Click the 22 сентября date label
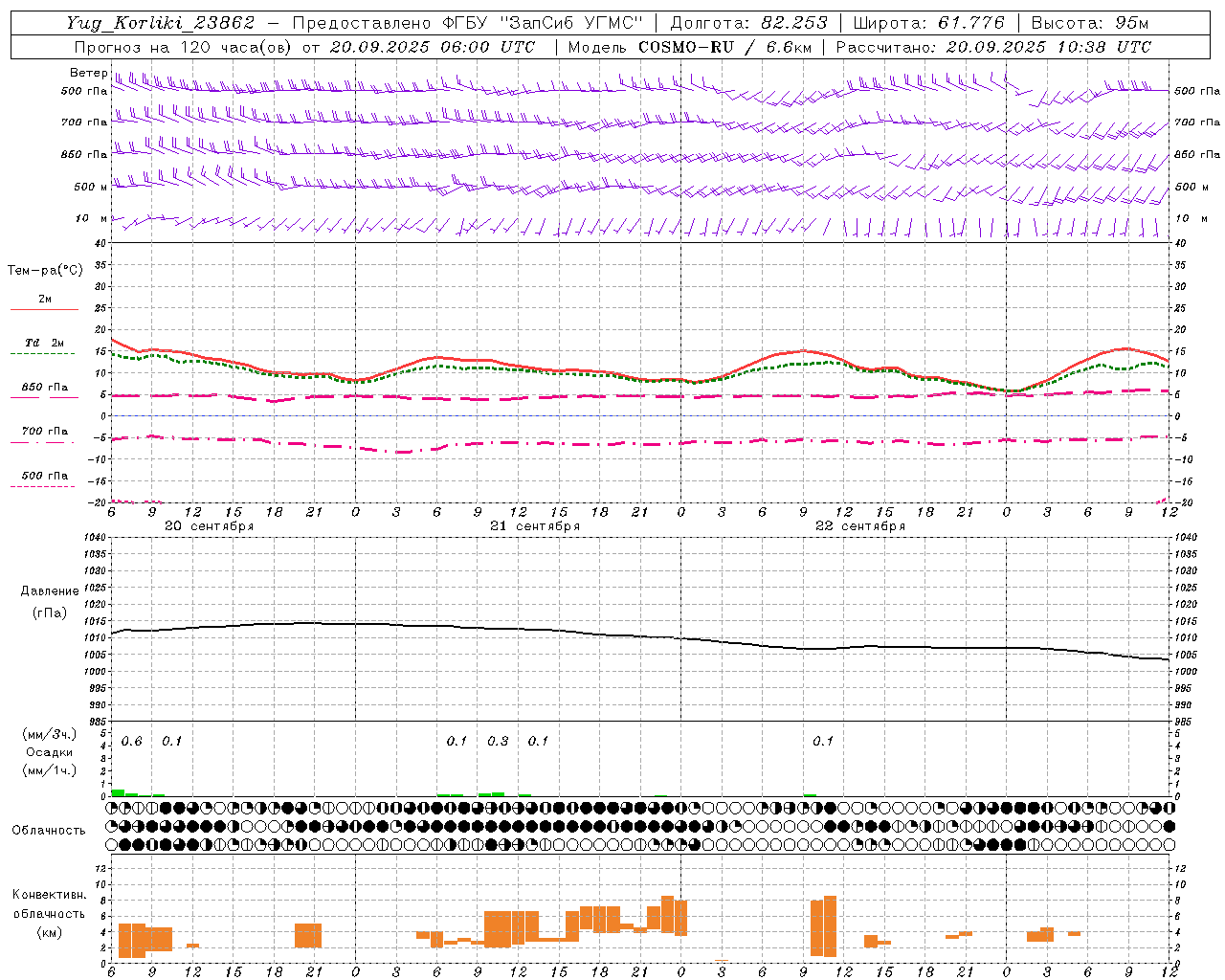The height and width of the screenshot is (980, 1225). point(860,526)
